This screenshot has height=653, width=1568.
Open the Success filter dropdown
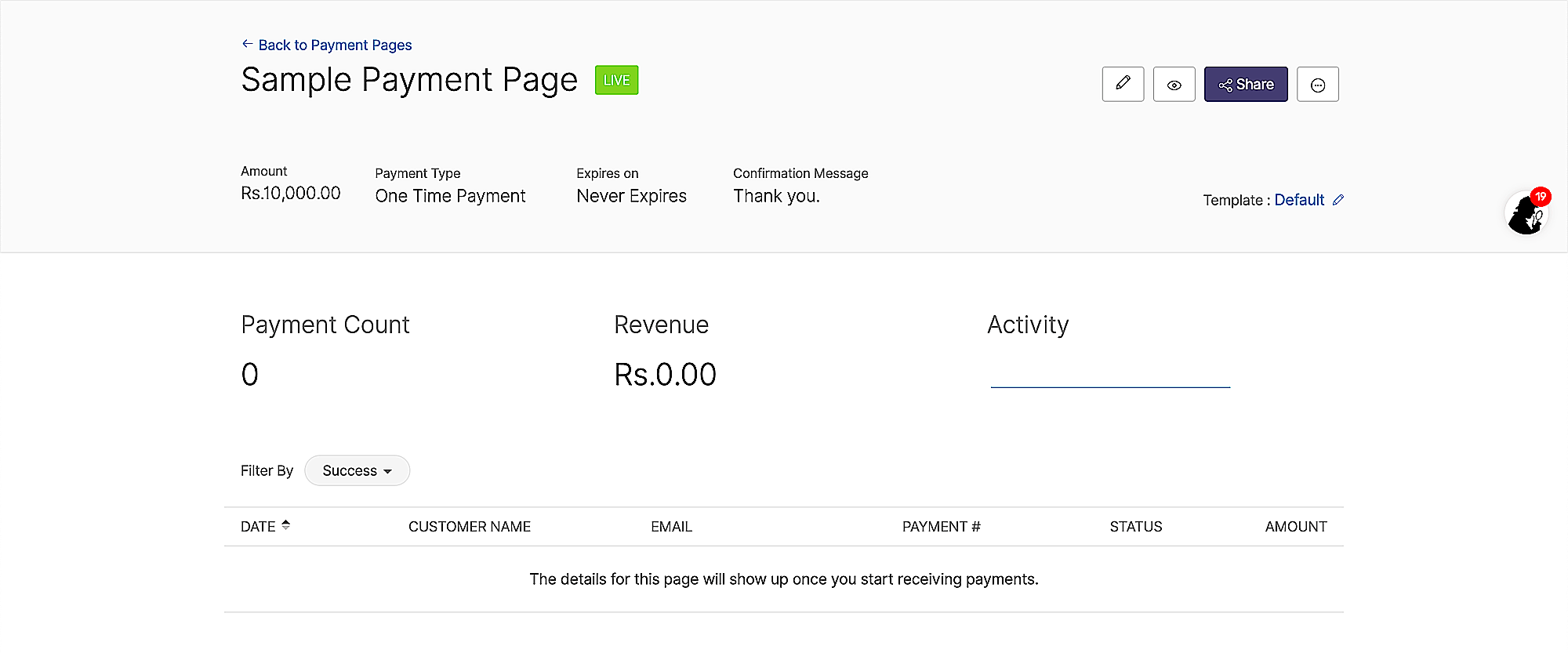357,470
